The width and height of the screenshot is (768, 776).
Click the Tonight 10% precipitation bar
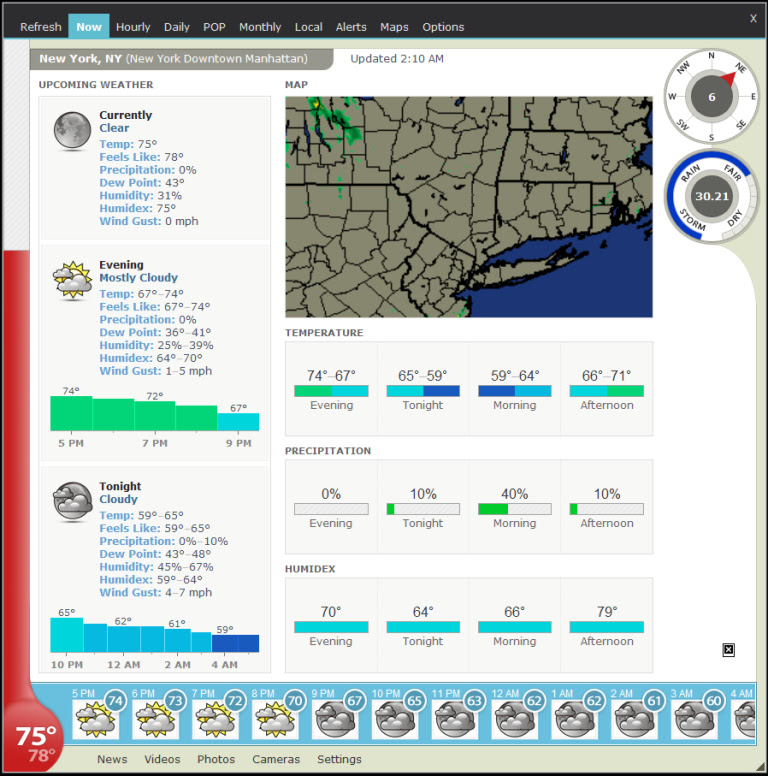423,509
